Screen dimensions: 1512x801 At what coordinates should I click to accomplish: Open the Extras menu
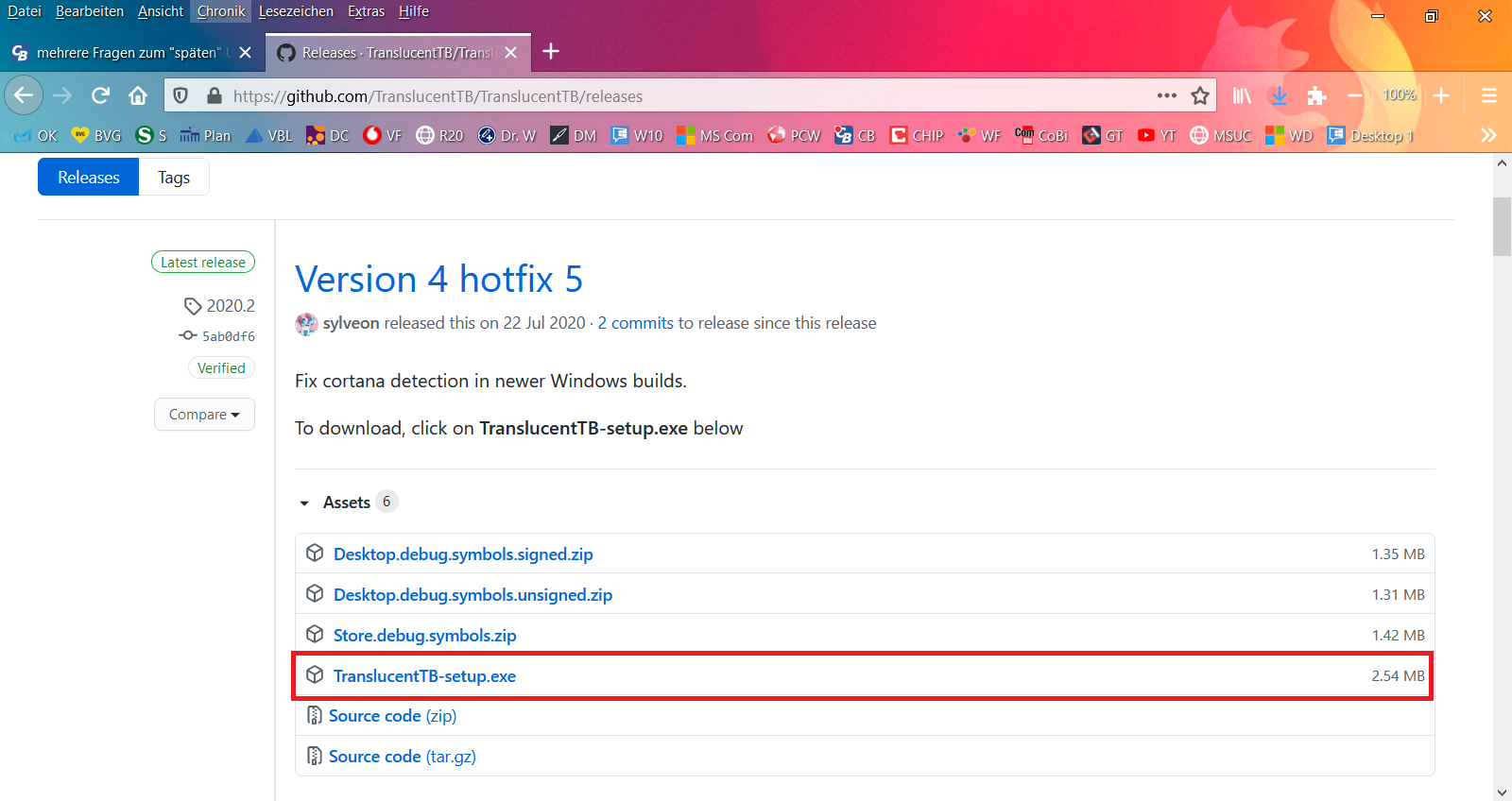[x=366, y=11]
